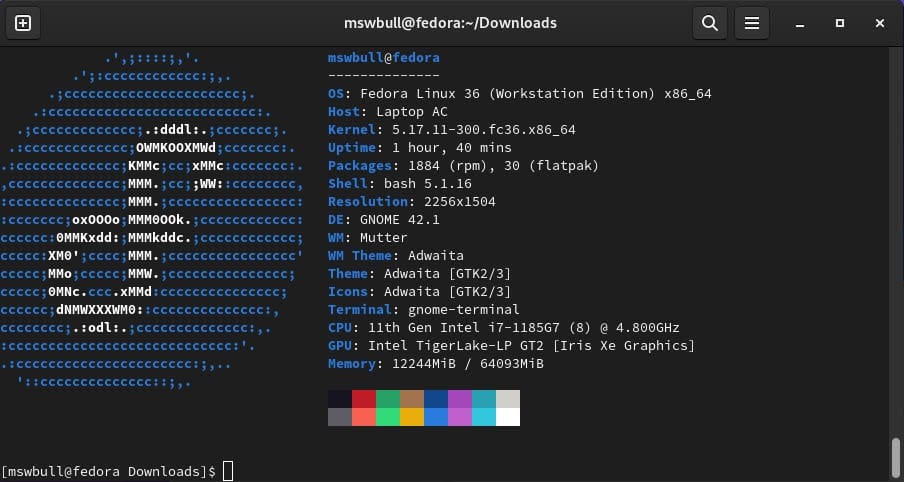The height and width of the screenshot is (482, 904).
Task: Click the Resolution value 2256x1504
Action: pos(459,202)
